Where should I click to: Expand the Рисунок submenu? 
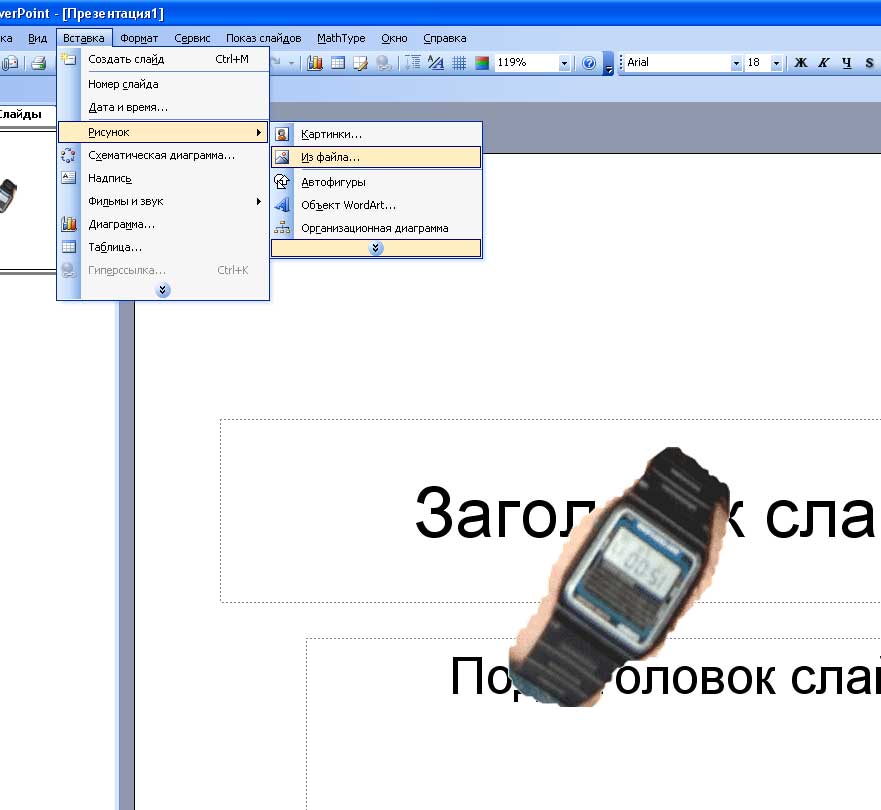pyautogui.click(x=163, y=132)
